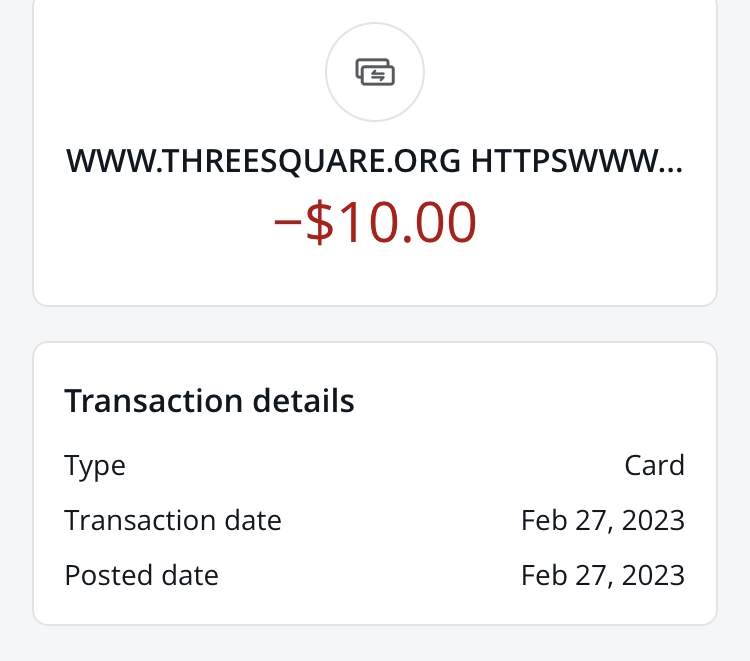Click the cents portion of the amount
The image size is (750, 661).
(444, 223)
